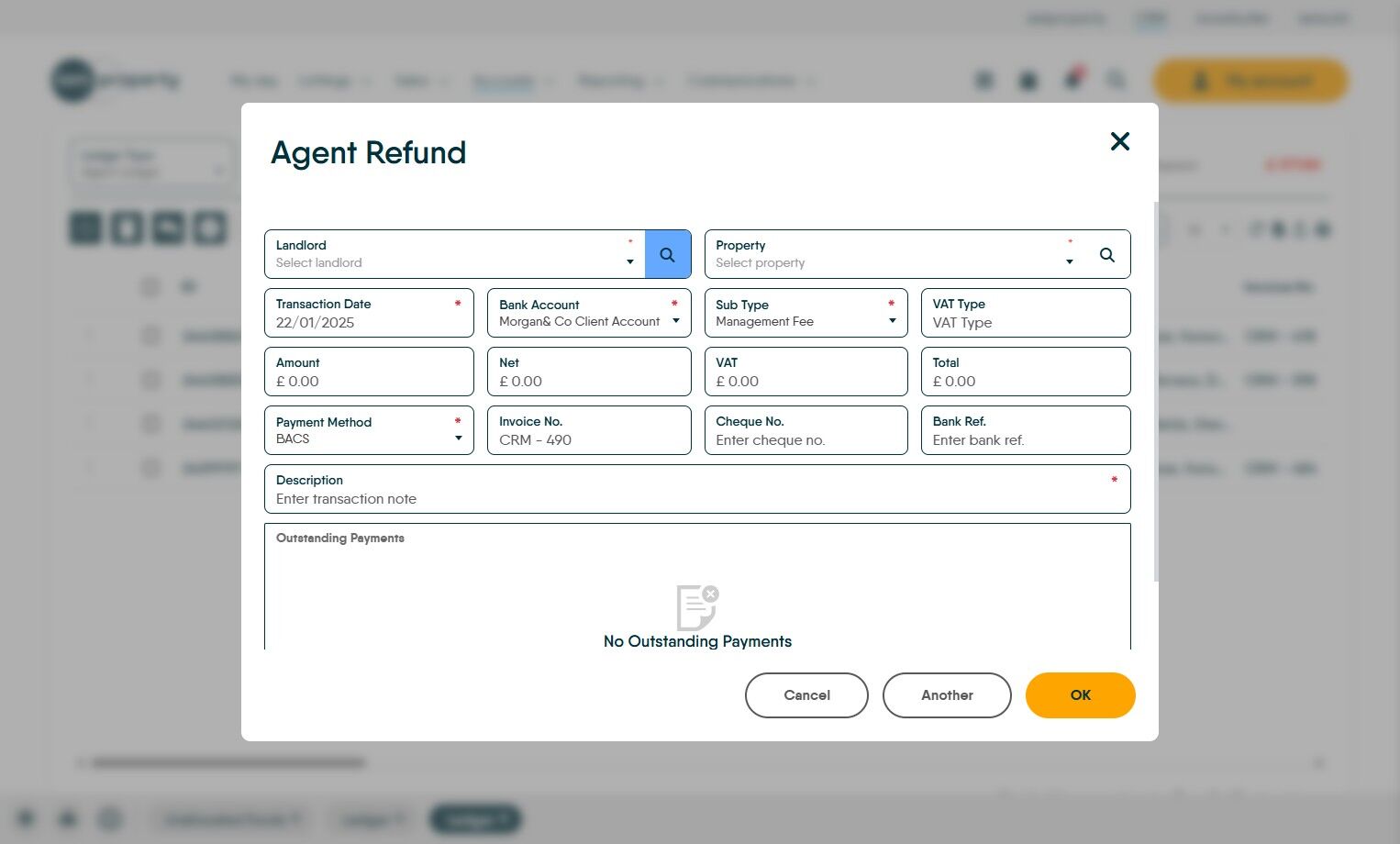
Task: Select the Net amount field
Action: click(589, 372)
